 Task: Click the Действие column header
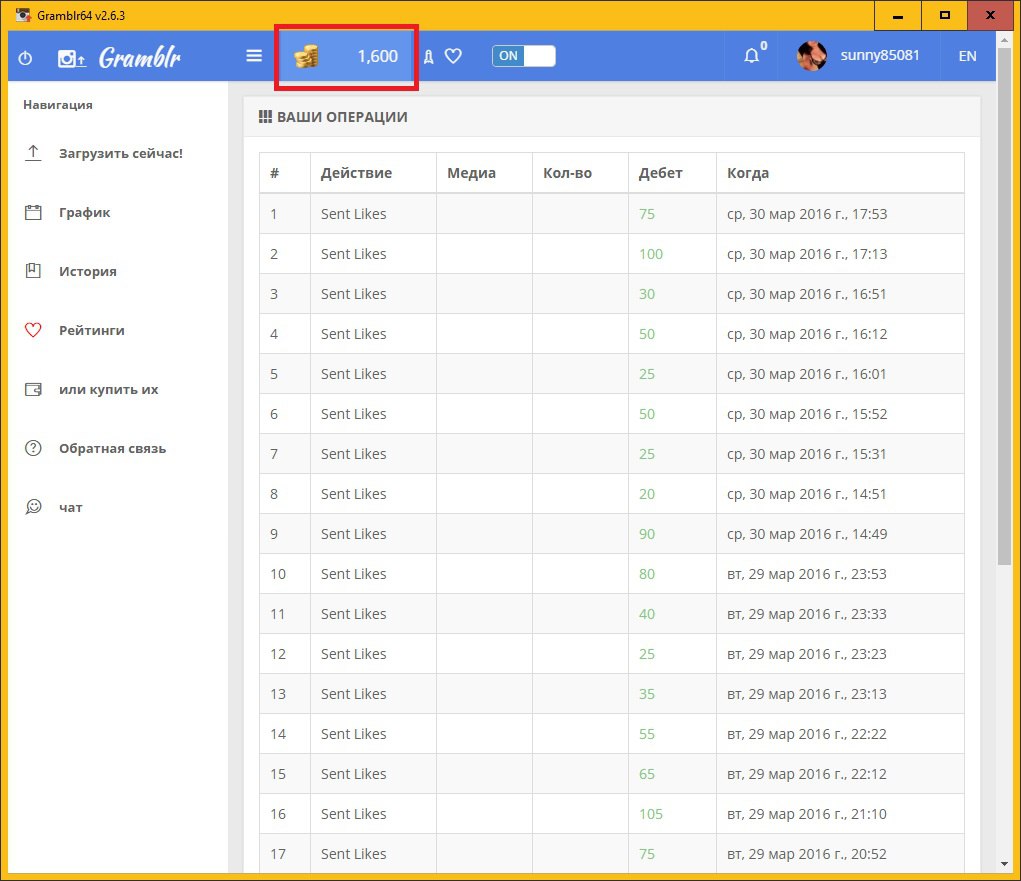coord(356,173)
